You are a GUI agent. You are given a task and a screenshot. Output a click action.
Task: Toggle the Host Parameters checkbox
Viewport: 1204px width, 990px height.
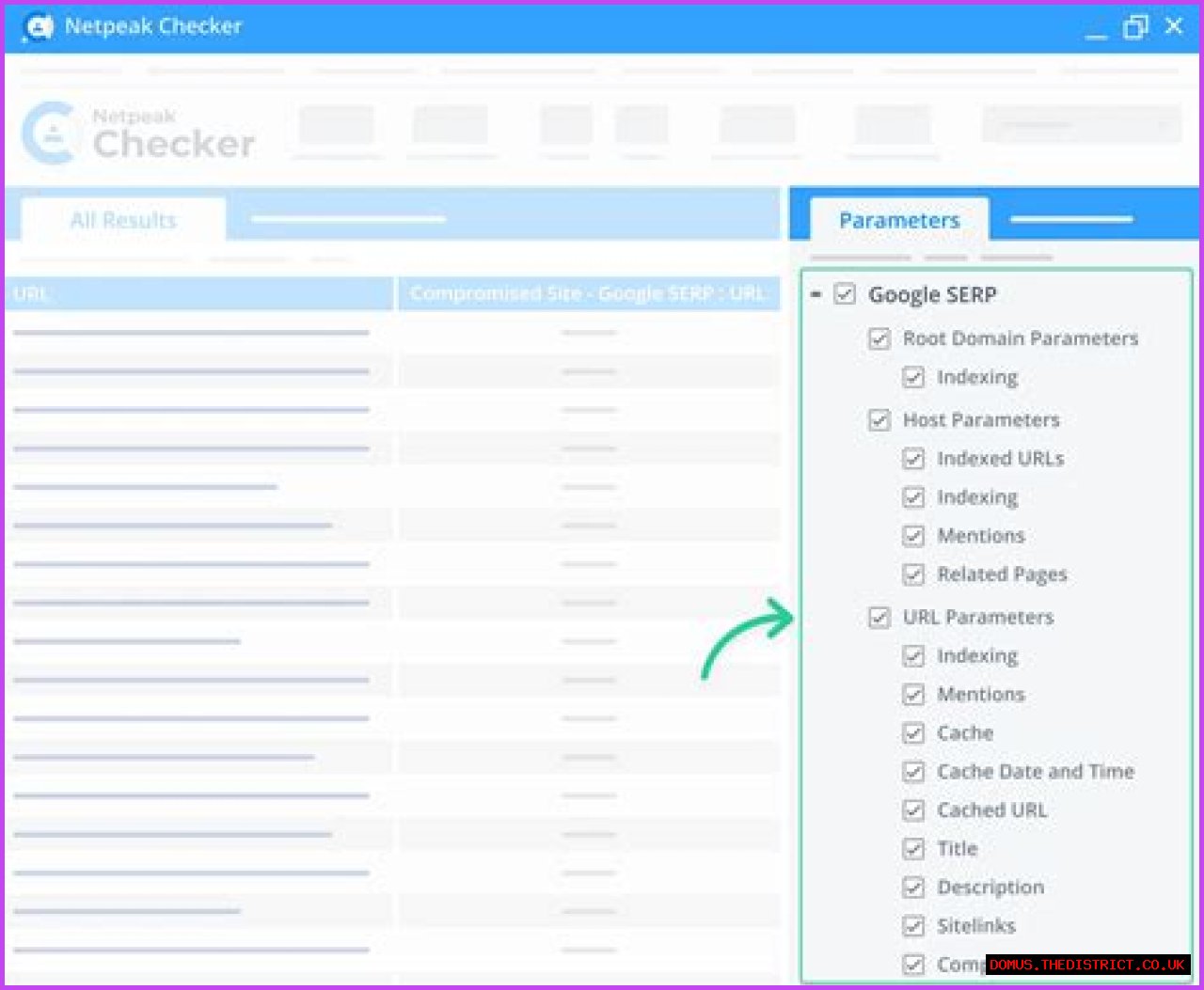coord(879,420)
